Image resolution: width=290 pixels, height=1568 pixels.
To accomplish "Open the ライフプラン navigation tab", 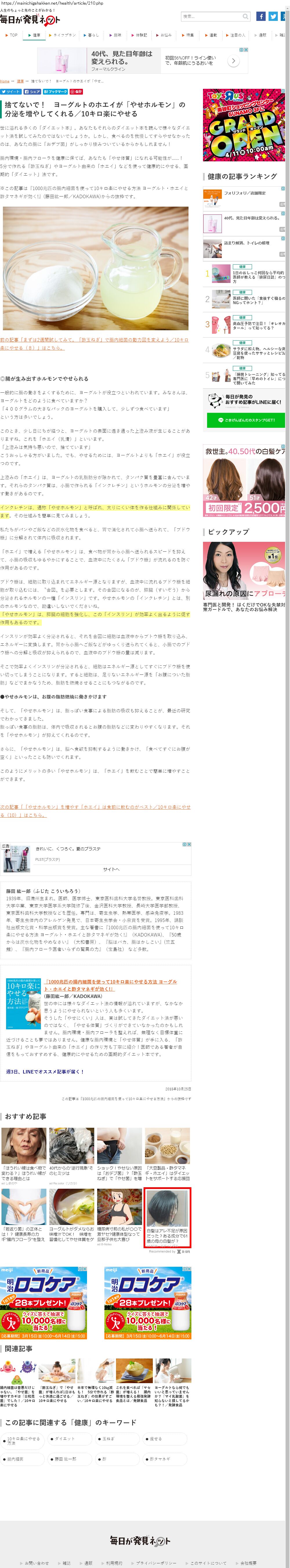I will (x=62, y=35).
